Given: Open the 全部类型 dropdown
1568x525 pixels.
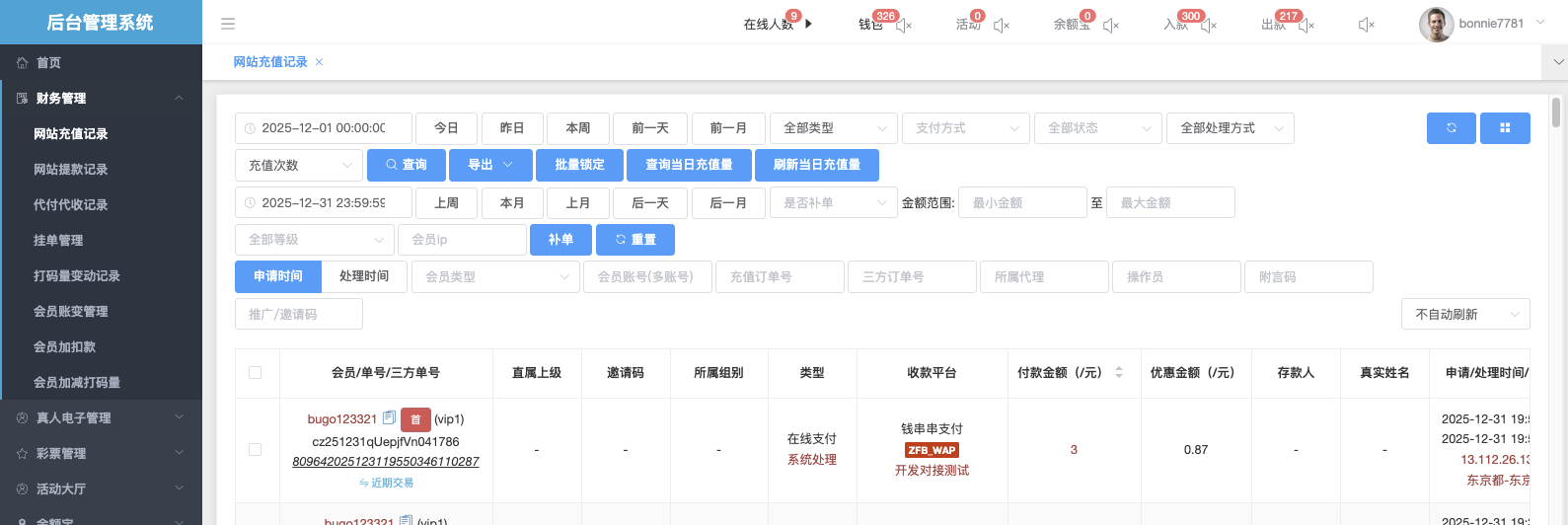Looking at the screenshot, I should point(833,128).
